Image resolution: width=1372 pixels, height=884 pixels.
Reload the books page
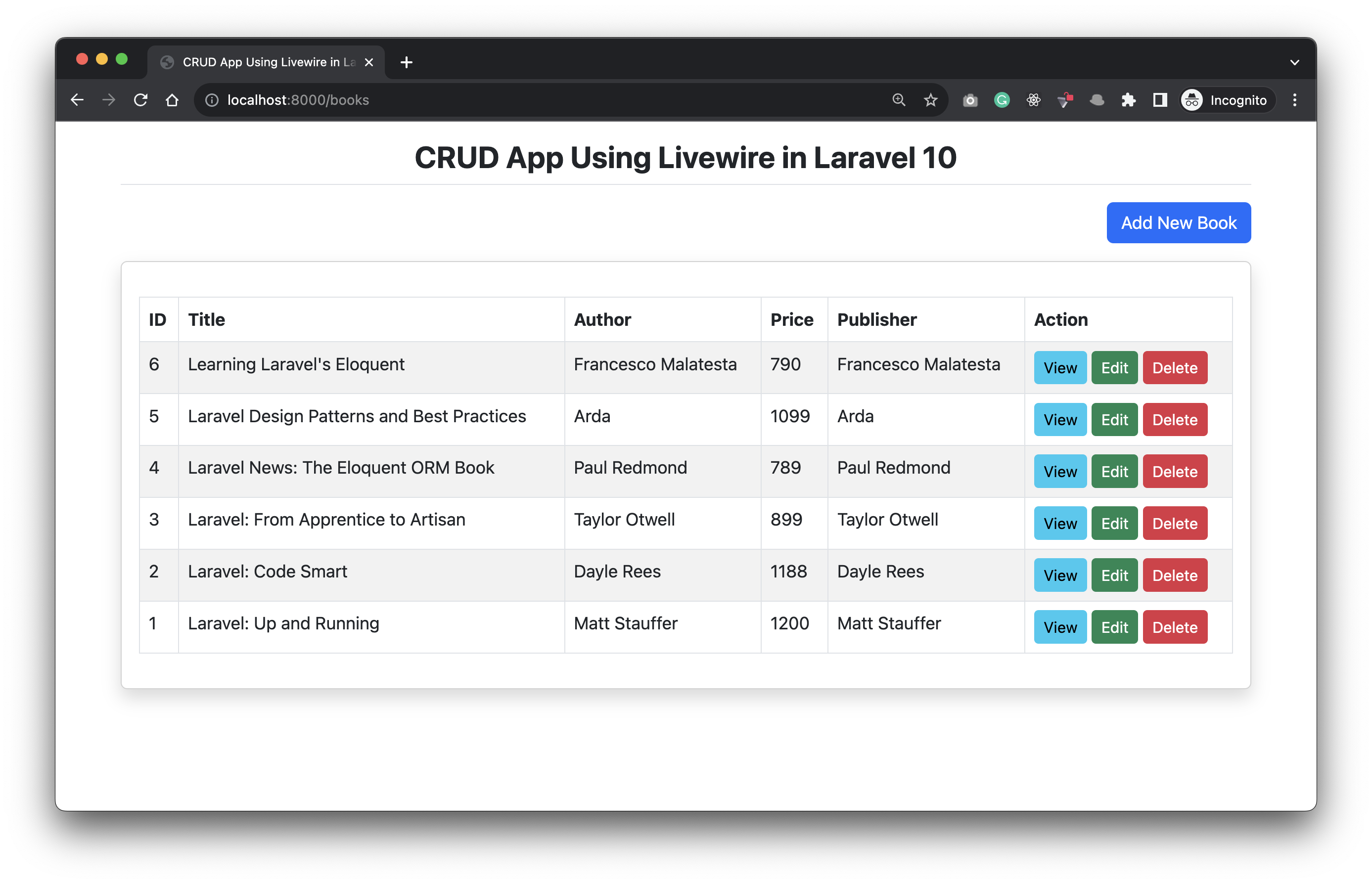(x=140, y=99)
